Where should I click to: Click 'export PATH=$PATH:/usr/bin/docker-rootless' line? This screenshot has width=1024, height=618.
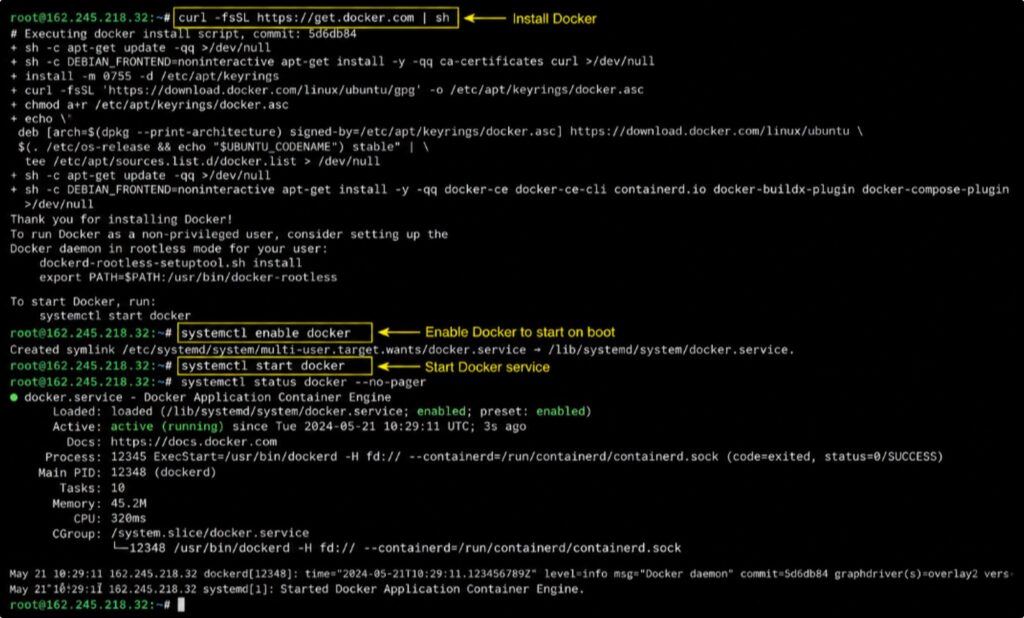tap(188, 277)
